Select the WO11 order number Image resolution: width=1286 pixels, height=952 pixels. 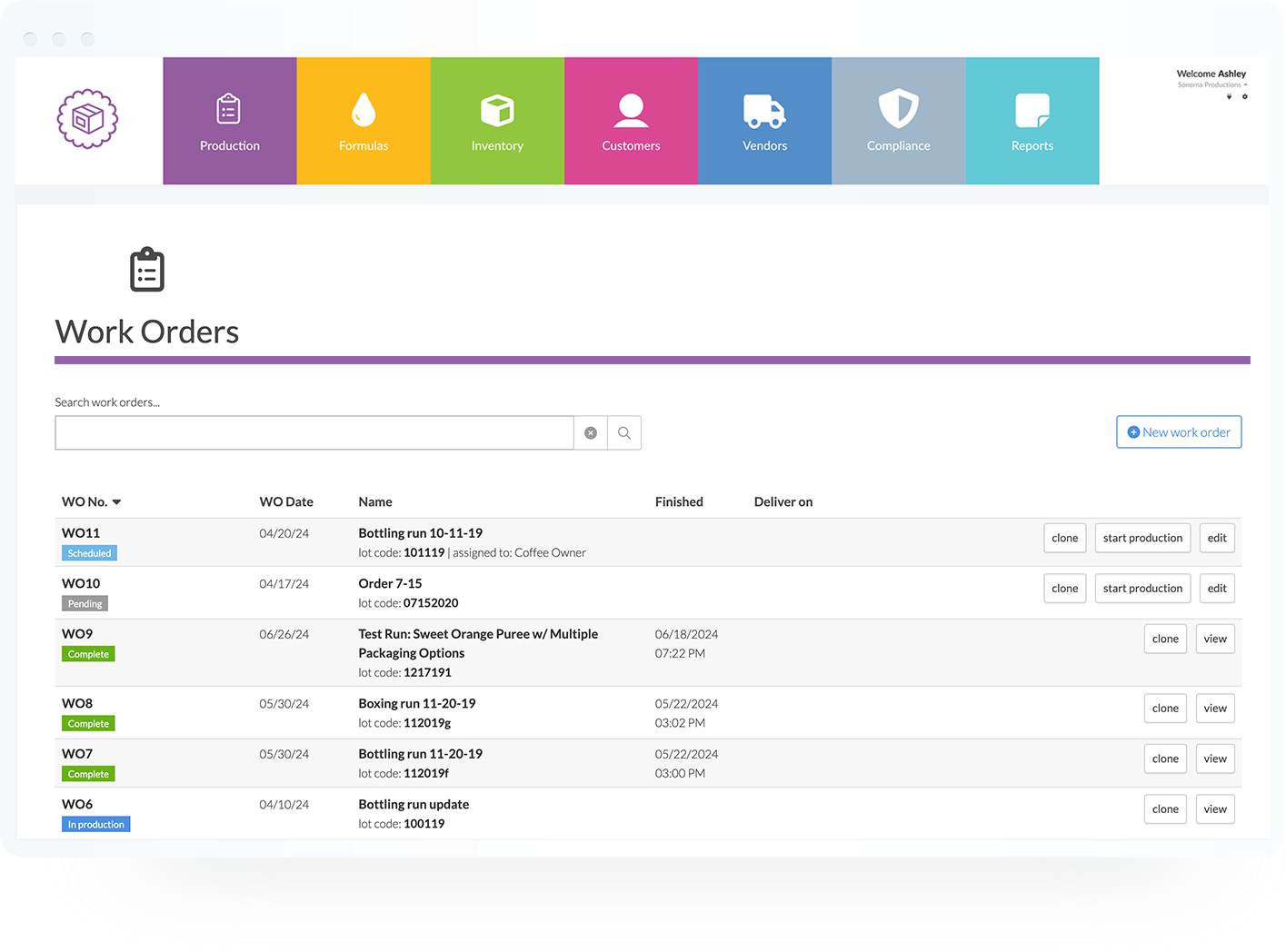coord(81,533)
